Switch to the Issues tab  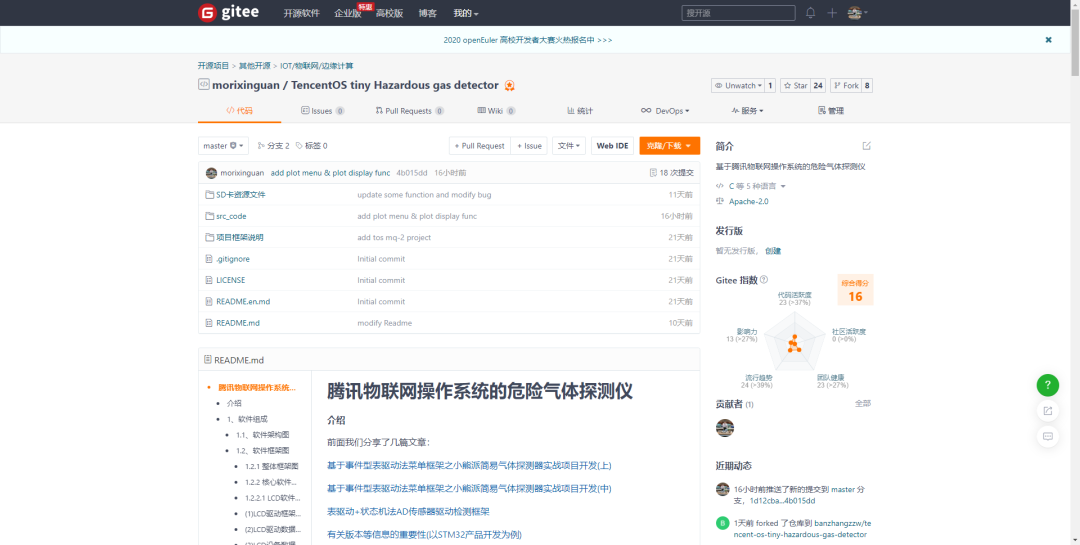click(x=322, y=111)
